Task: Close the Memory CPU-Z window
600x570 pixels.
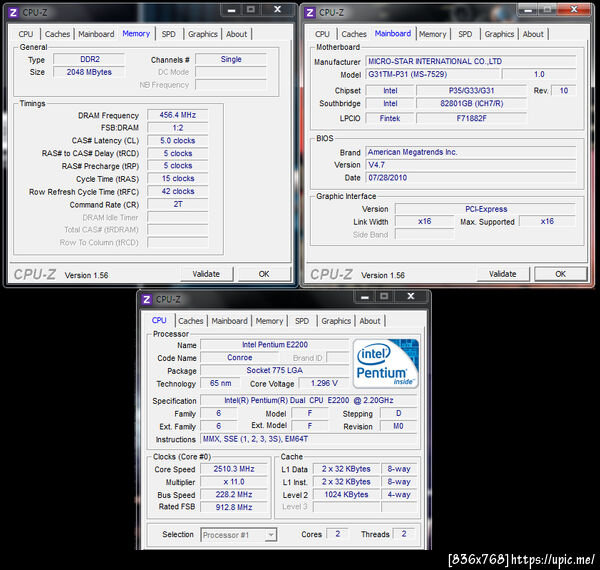Action: 278,10
